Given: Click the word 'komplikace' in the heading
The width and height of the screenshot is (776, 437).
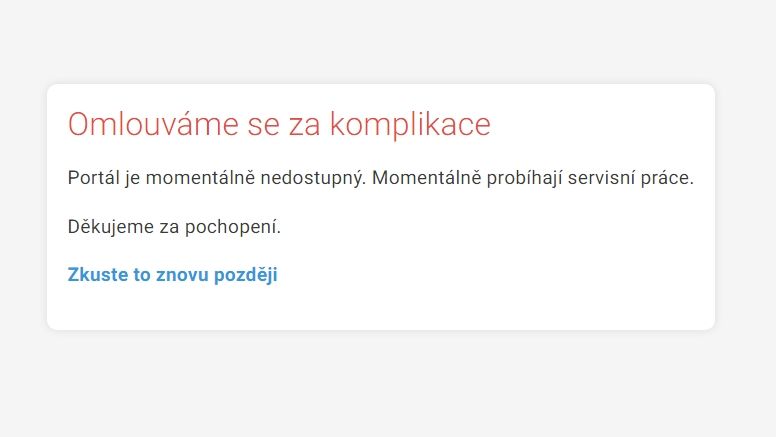Looking at the screenshot, I should 410,124.
